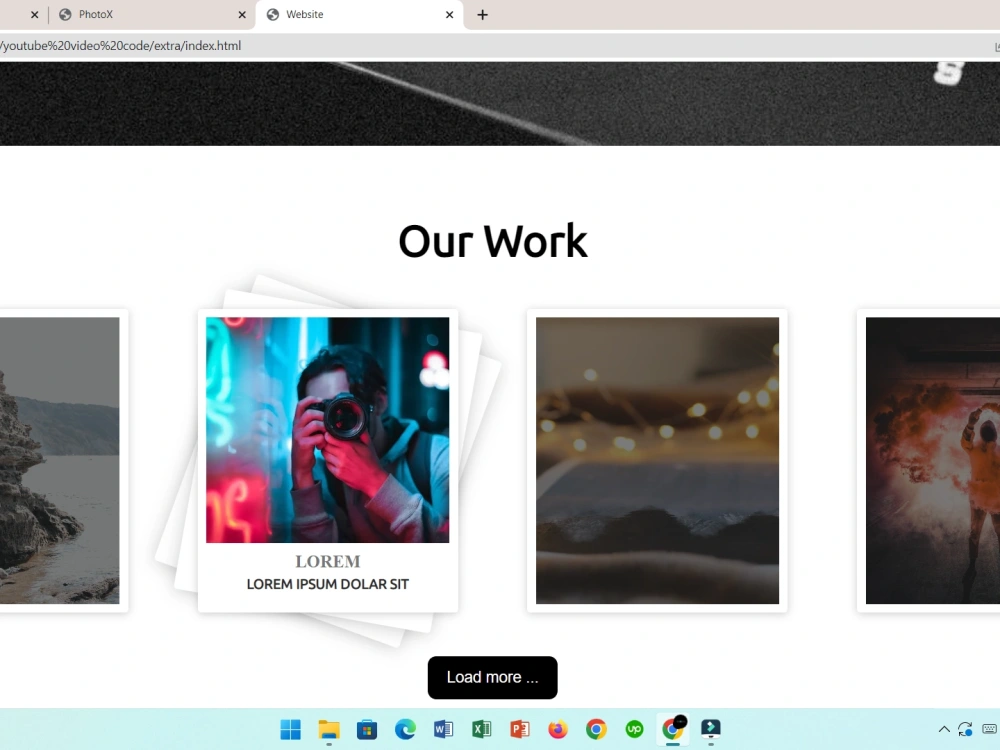This screenshot has height=750, width=1000.
Task: Show hidden system tray icons
Action: 944,729
